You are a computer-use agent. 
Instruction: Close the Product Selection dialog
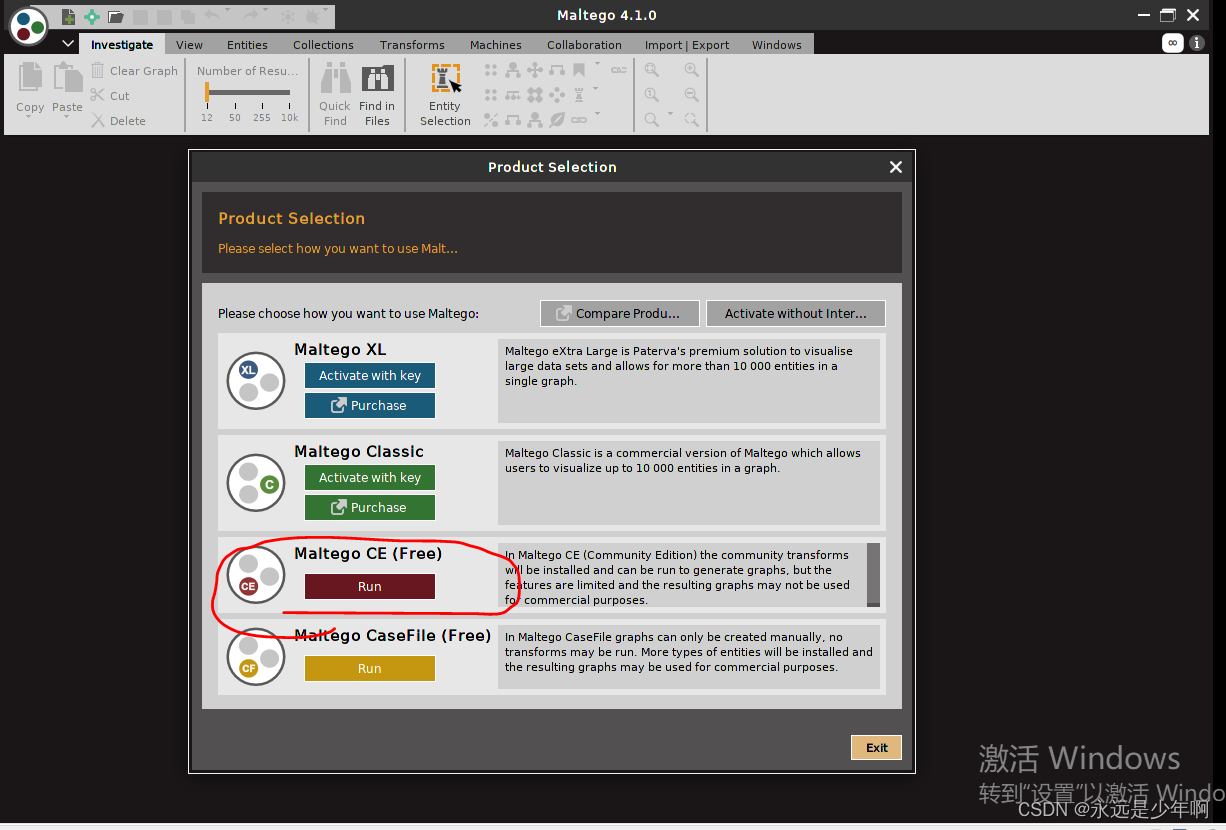pyautogui.click(x=896, y=167)
